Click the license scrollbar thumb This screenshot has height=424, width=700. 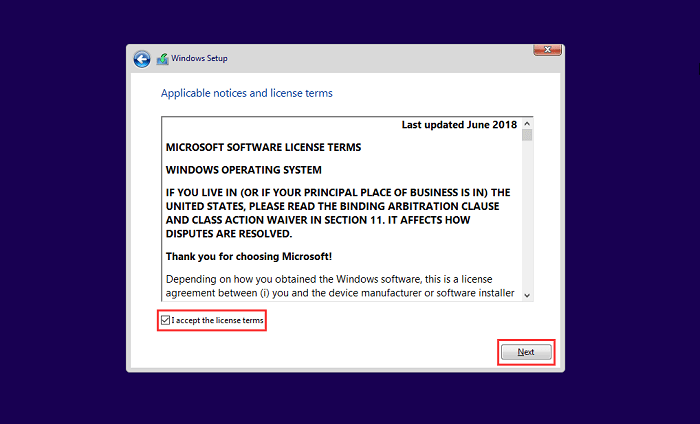click(527, 135)
